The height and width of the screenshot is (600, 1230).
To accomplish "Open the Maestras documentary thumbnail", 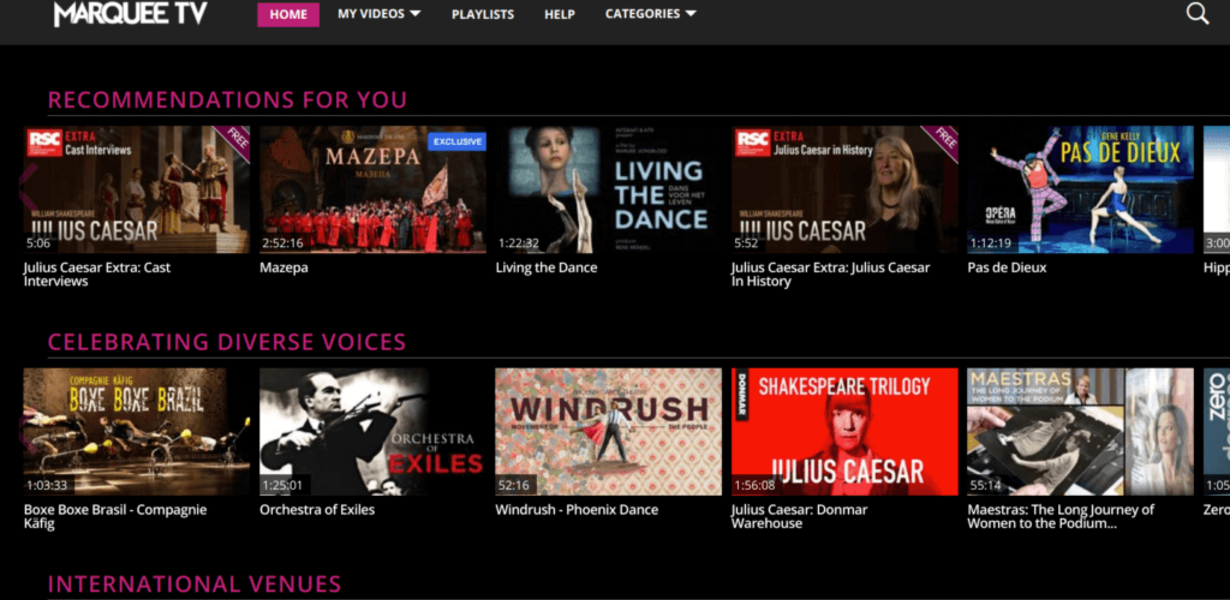I will point(1081,432).
